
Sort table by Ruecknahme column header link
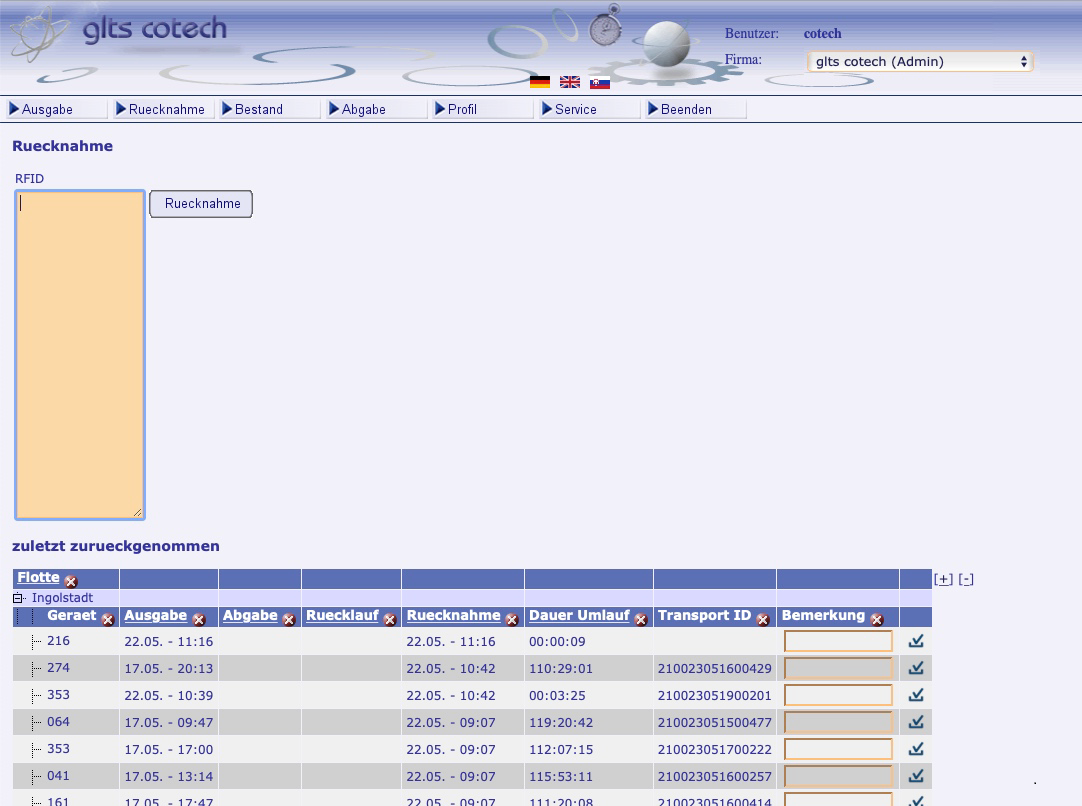(x=453, y=616)
